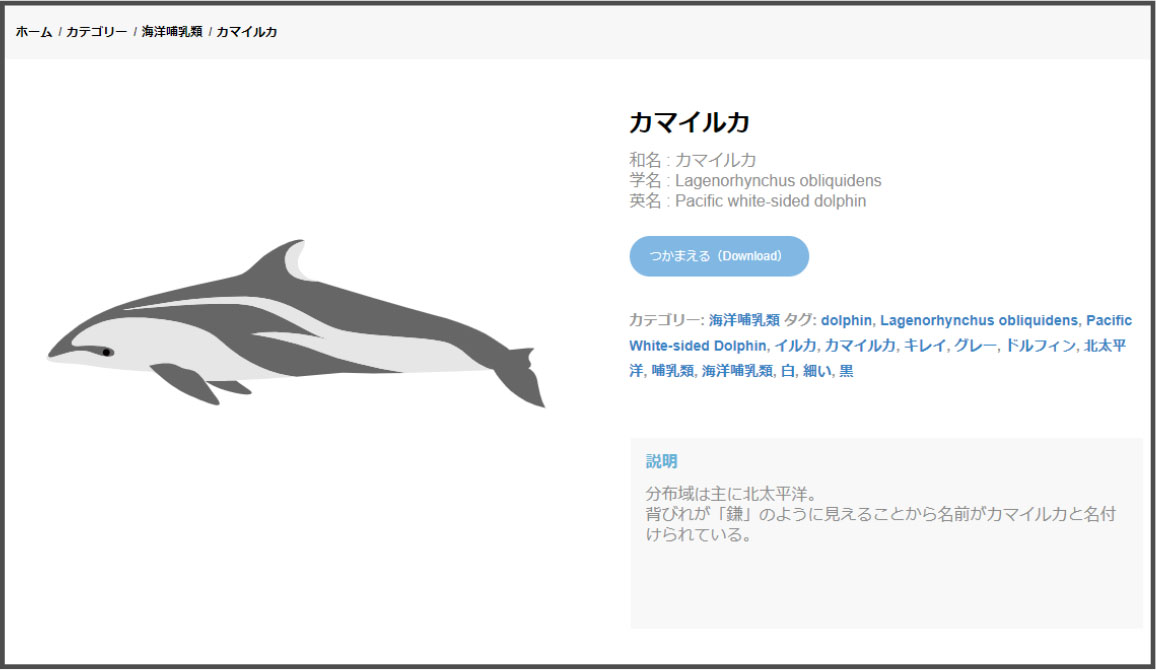Select the 黒 tag

[x=846, y=370]
